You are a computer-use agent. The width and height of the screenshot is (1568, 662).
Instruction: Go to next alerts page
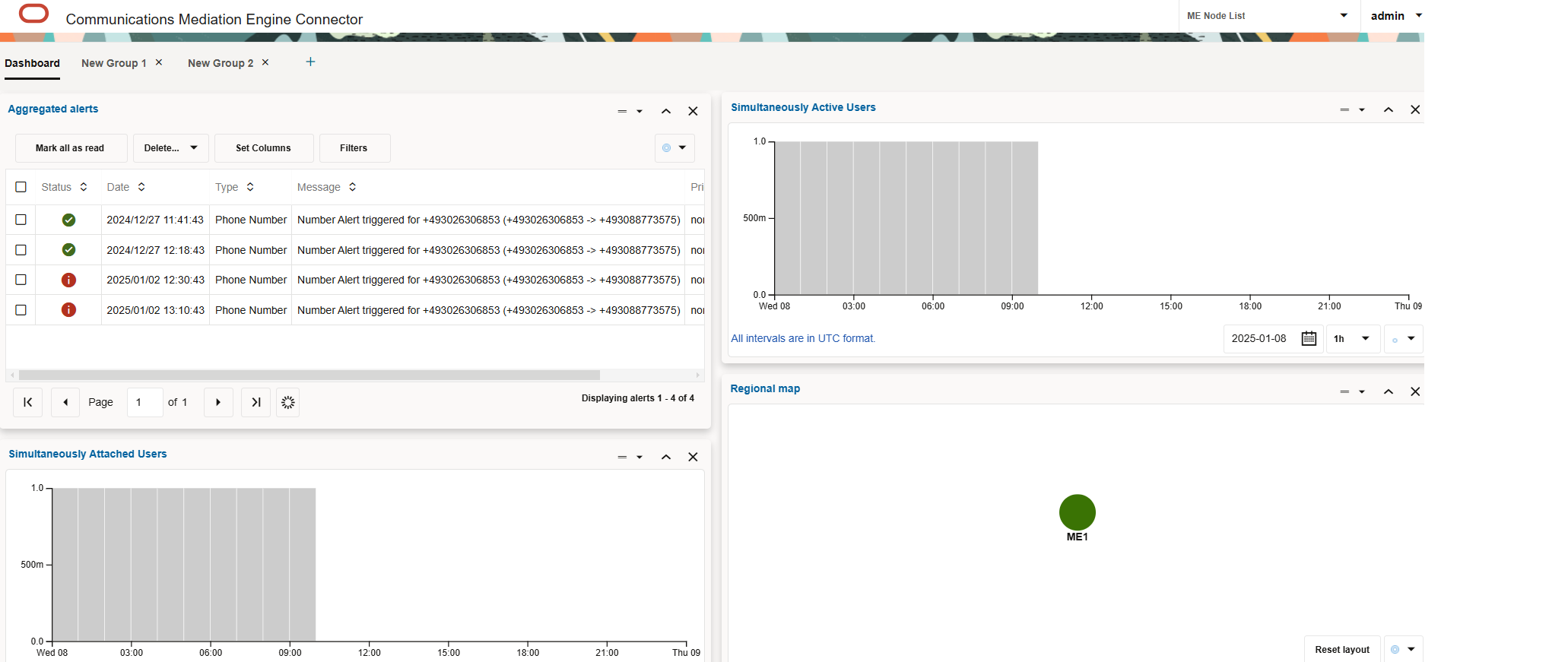coord(218,402)
